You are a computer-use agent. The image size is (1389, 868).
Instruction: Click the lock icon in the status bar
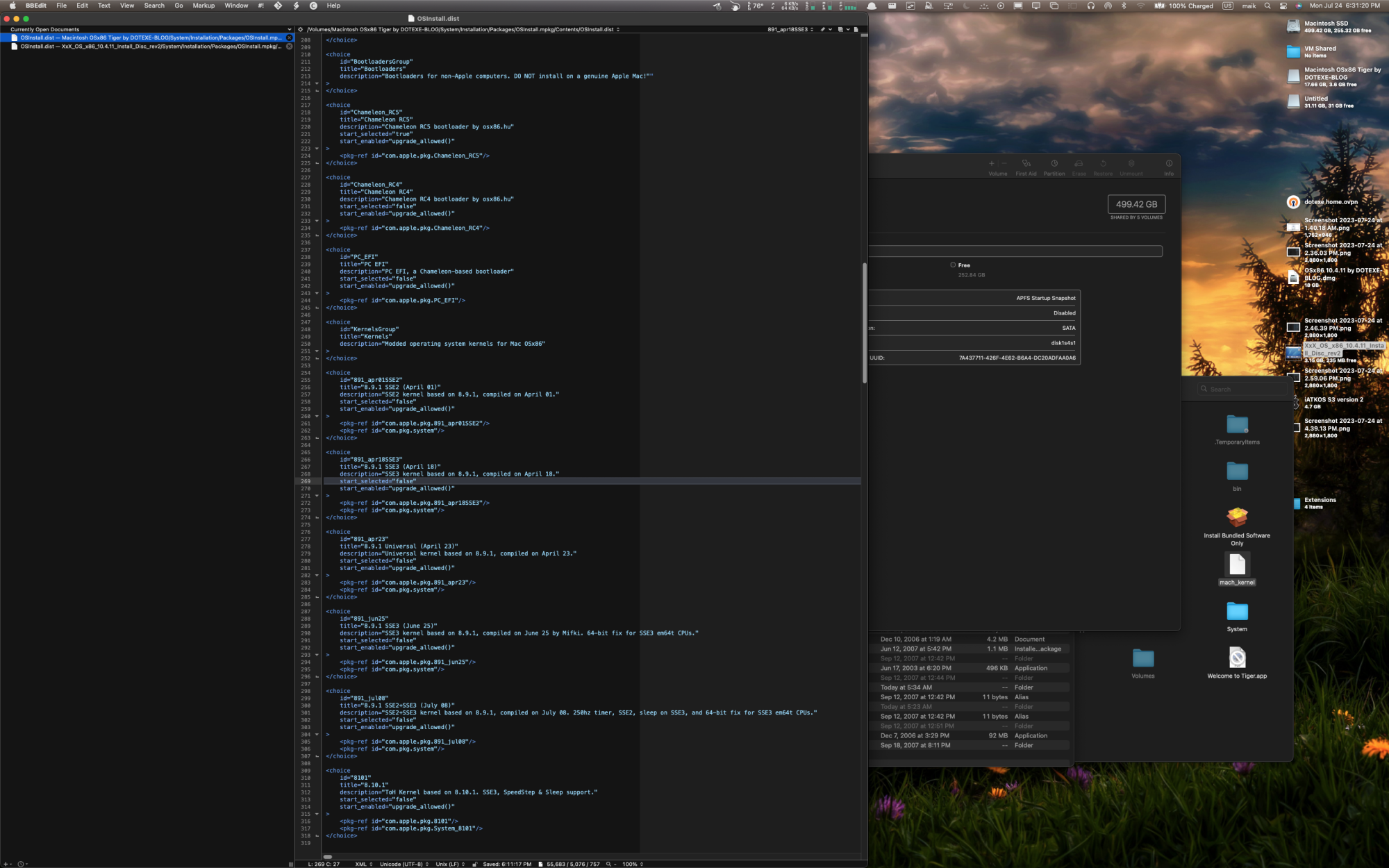(x=474, y=864)
